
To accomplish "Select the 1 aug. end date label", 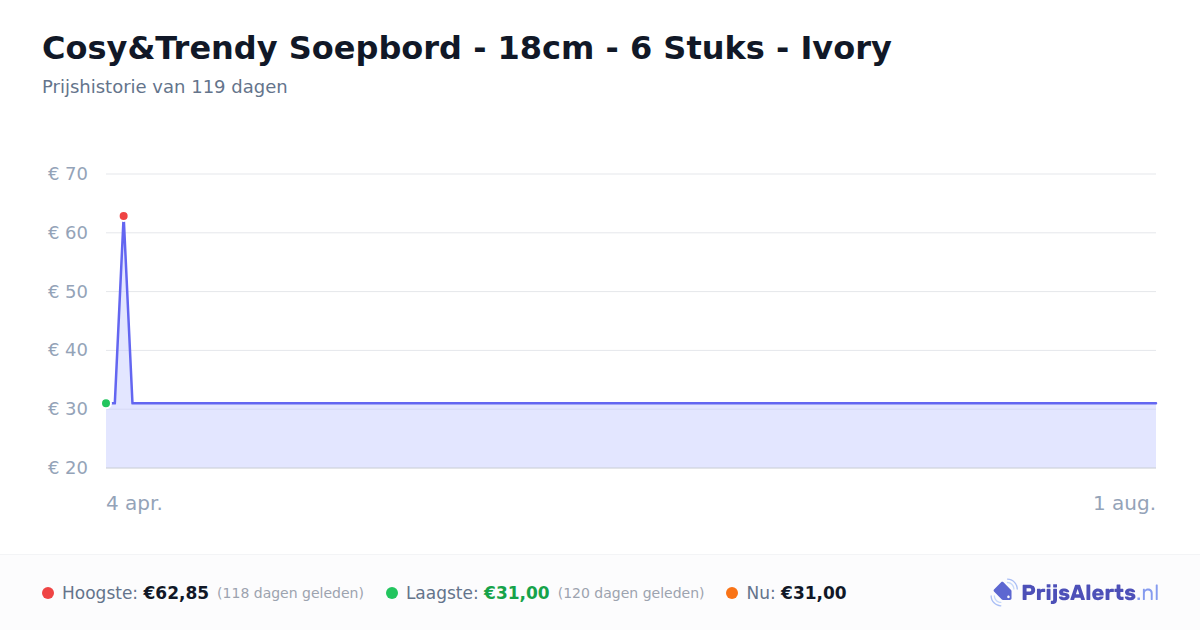I will click(x=1124, y=503).
